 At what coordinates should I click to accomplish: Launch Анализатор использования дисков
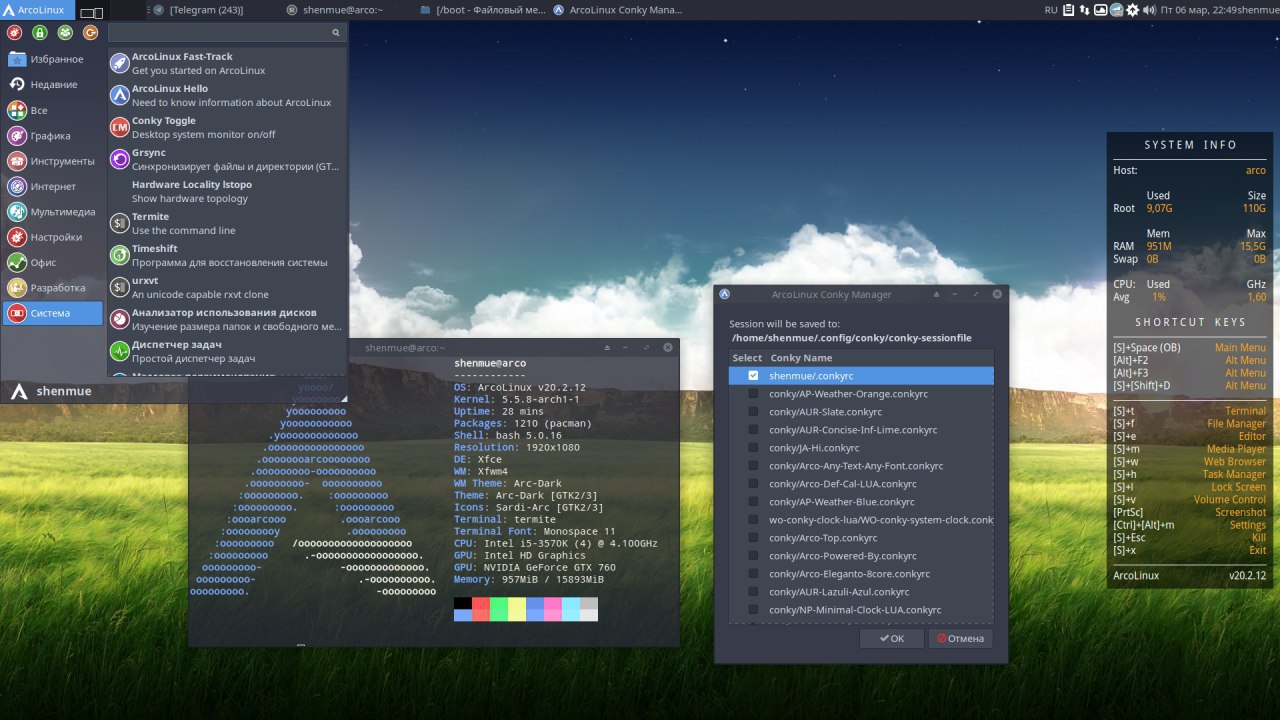coord(227,319)
